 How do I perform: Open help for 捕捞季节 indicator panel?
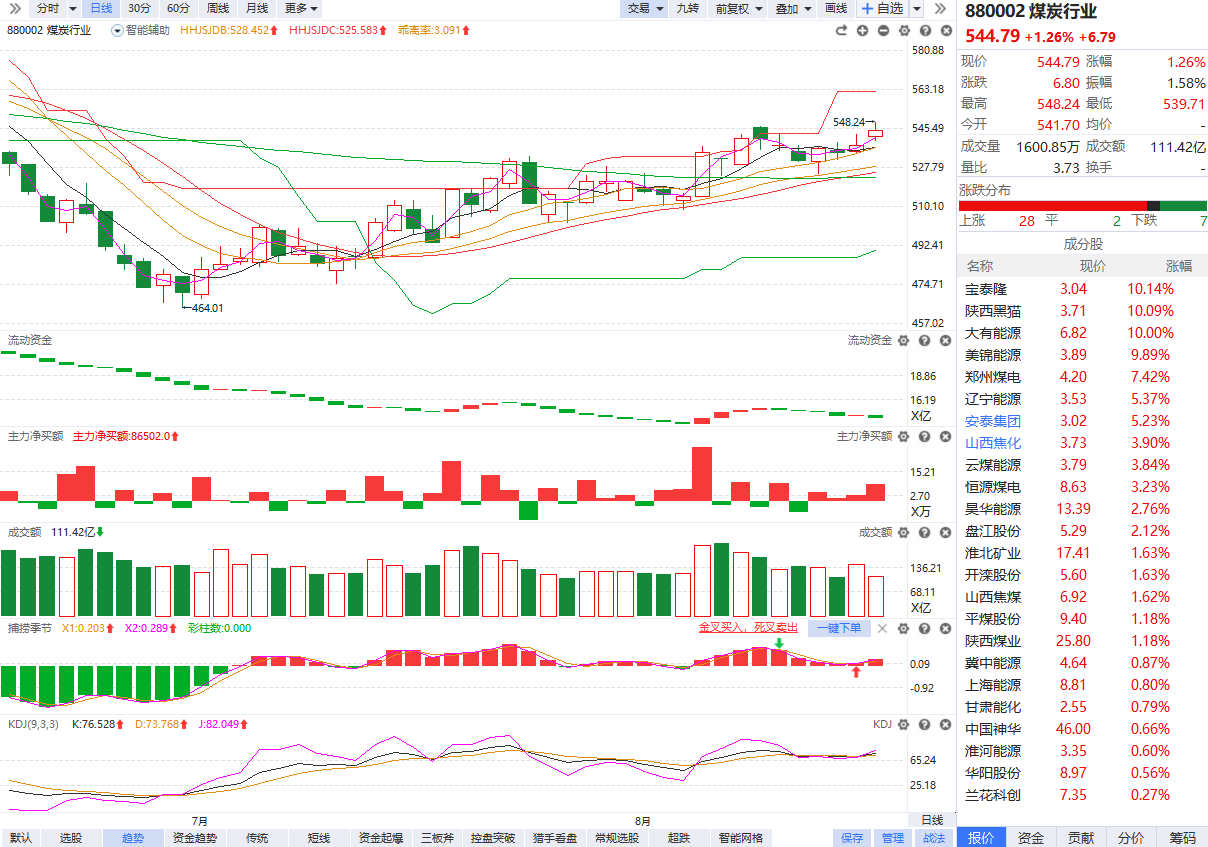923,629
